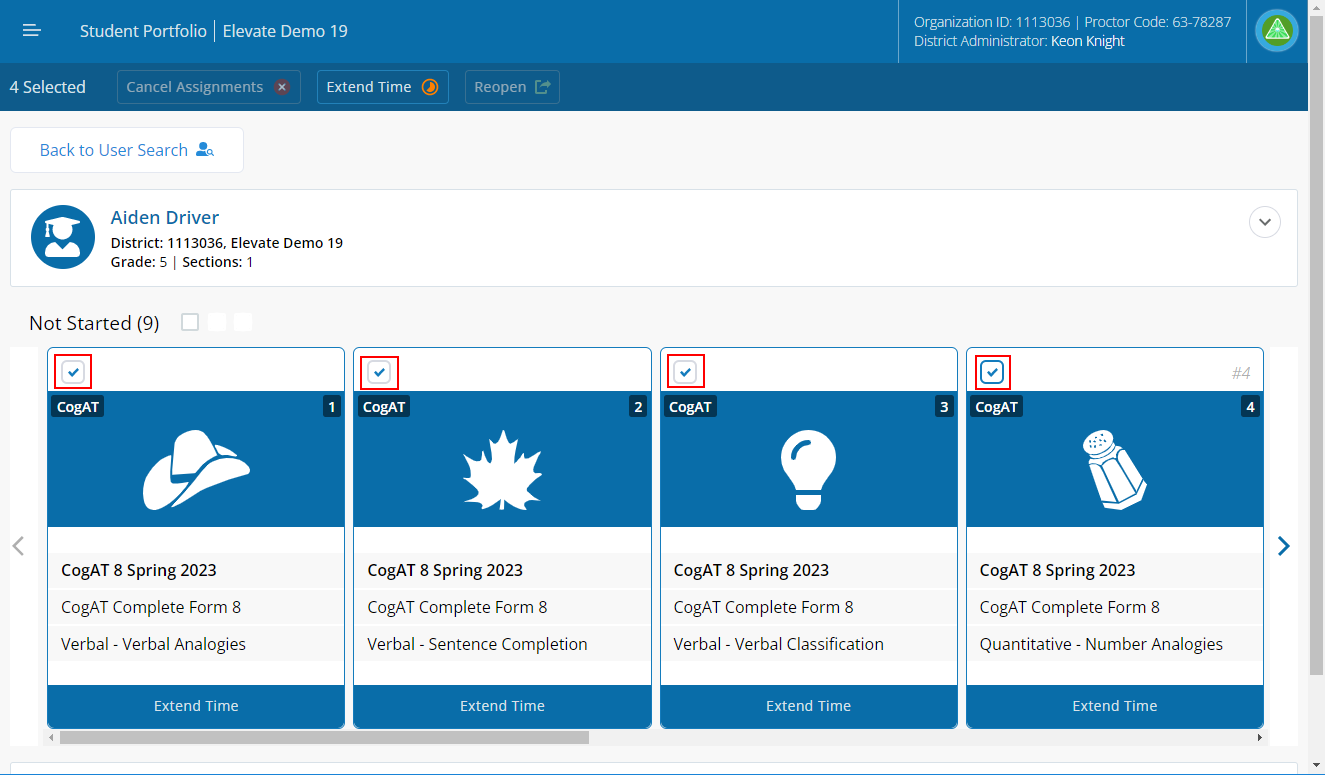Screen dimensions: 1325x775
Task: Click the light bulb test icon
Action: point(808,470)
